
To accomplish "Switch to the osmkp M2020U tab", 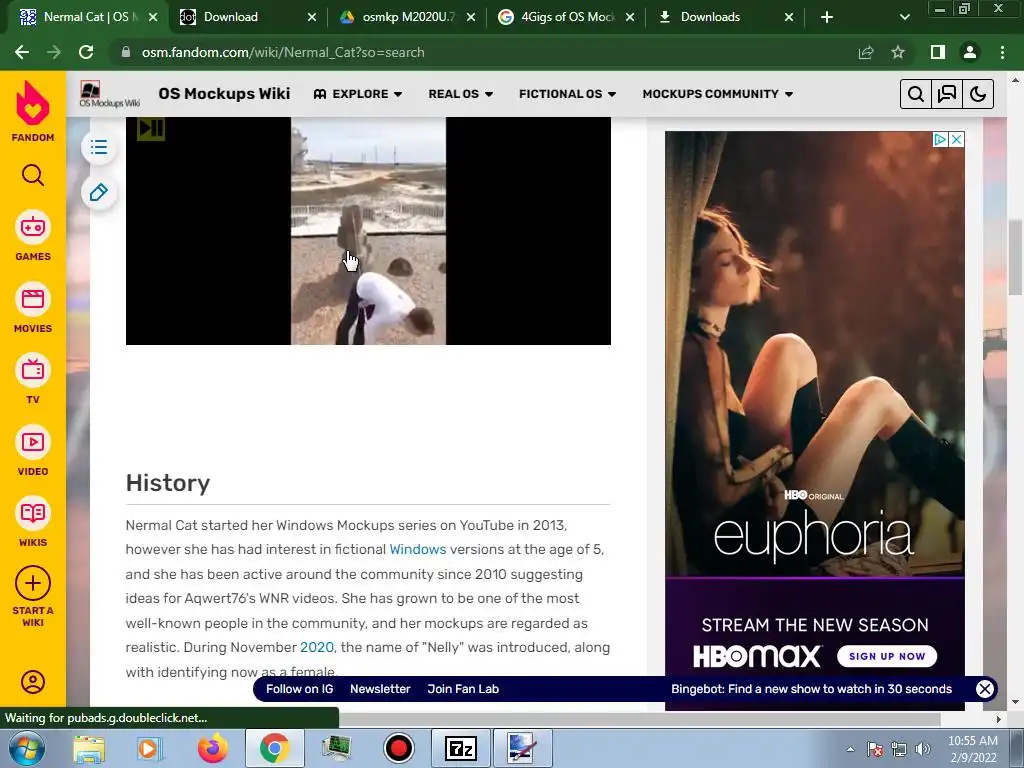I will 408,17.
